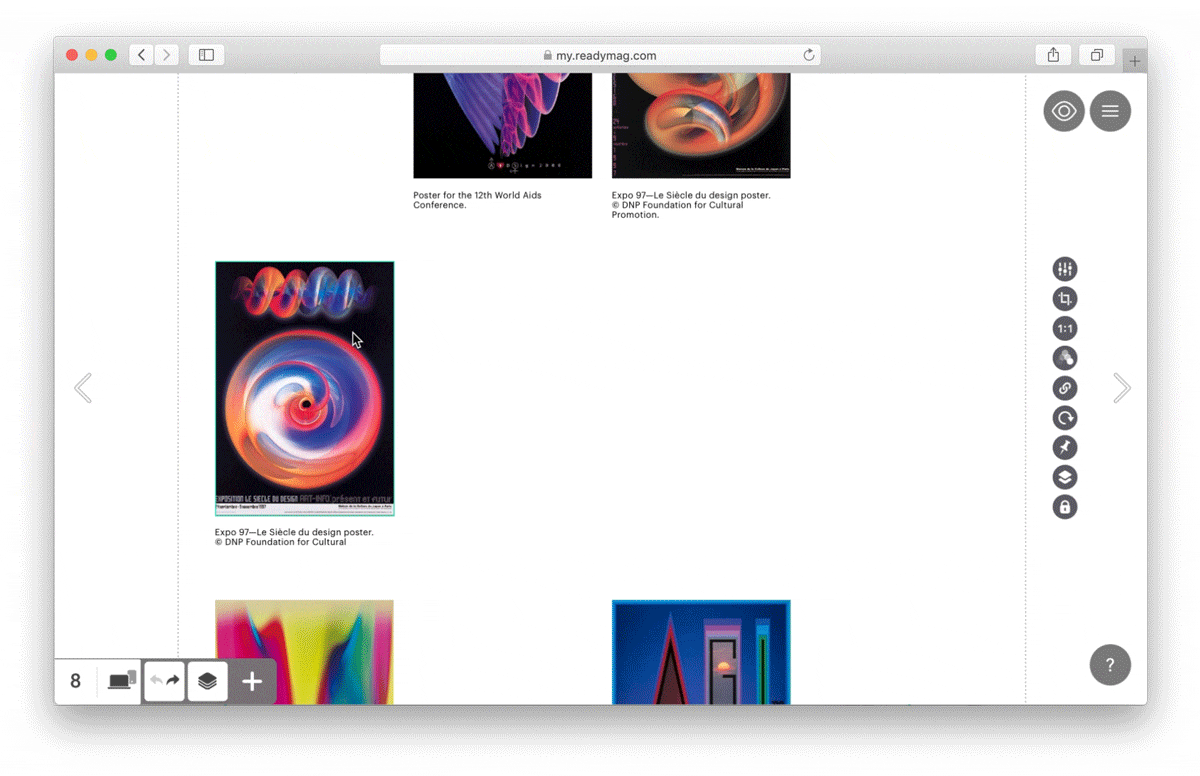Navigate to the next page with the right chevron
This screenshot has height=776, width=1200.
coord(1121,388)
